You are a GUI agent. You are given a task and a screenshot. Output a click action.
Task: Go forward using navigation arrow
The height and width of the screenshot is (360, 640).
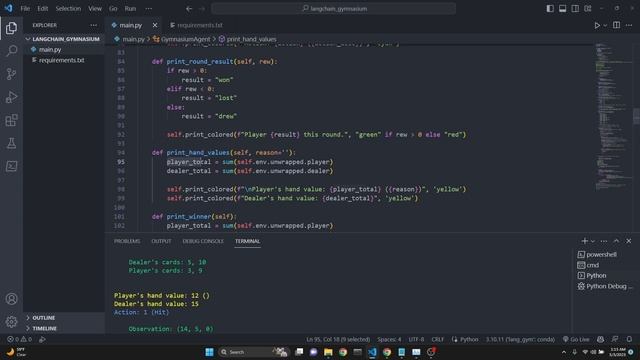coord(202,9)
